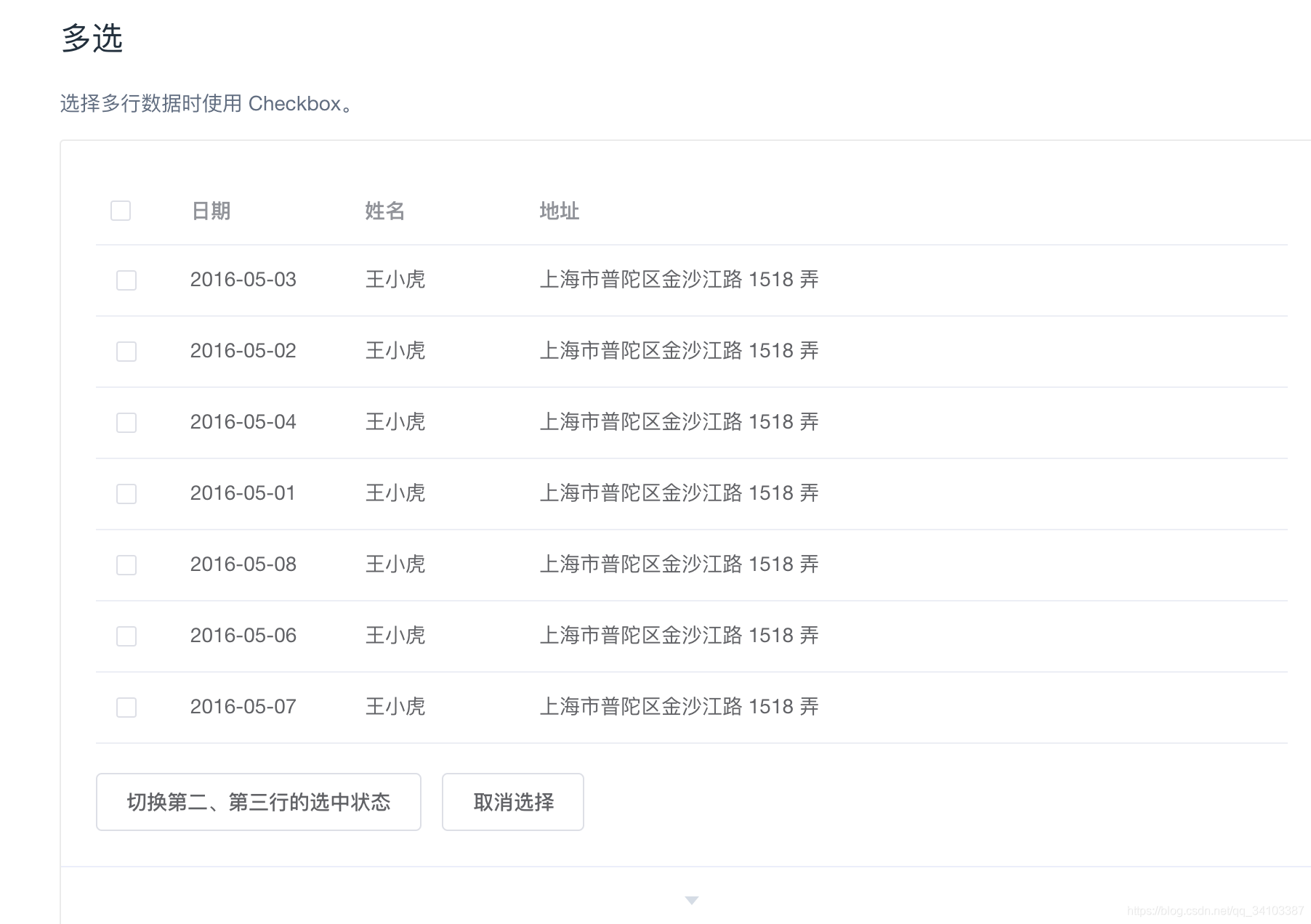
Task: Click the 切换第二、第三行的选中状态 button
Action: pos(258,802)
